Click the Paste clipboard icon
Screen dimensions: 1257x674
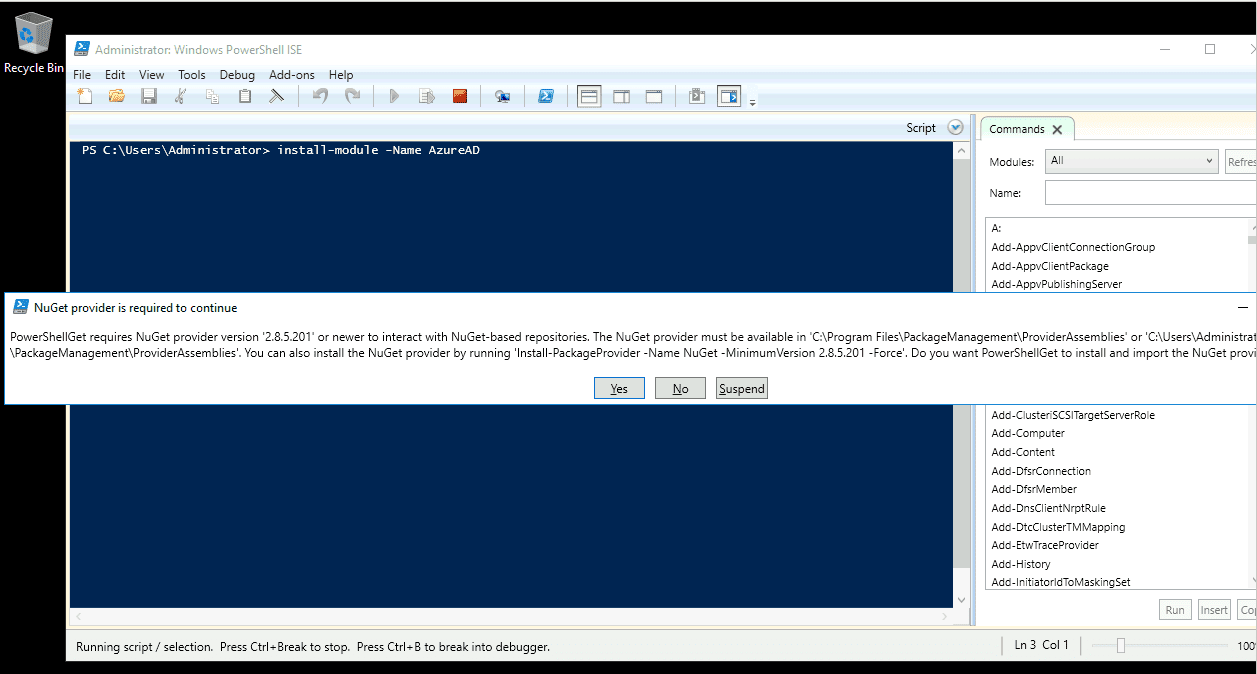click(245, 96)
